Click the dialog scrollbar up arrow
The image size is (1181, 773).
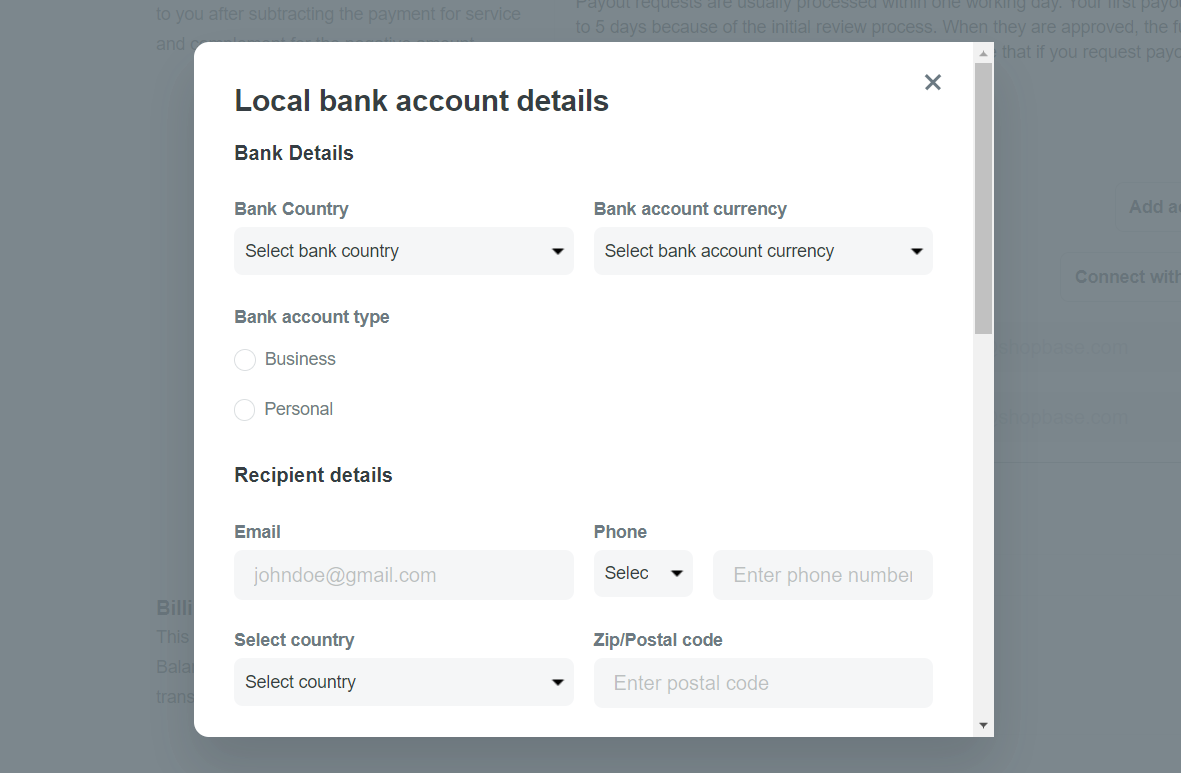(983, 53)
